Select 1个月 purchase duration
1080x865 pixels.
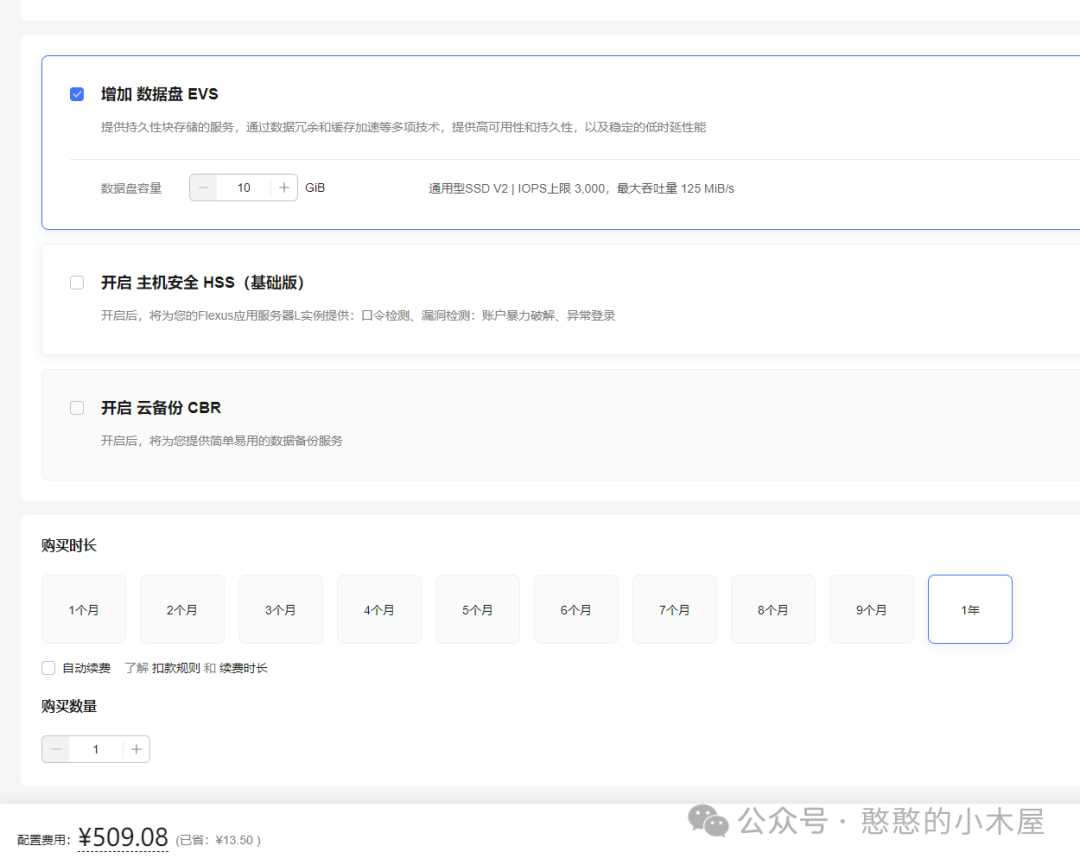point(84,609)
